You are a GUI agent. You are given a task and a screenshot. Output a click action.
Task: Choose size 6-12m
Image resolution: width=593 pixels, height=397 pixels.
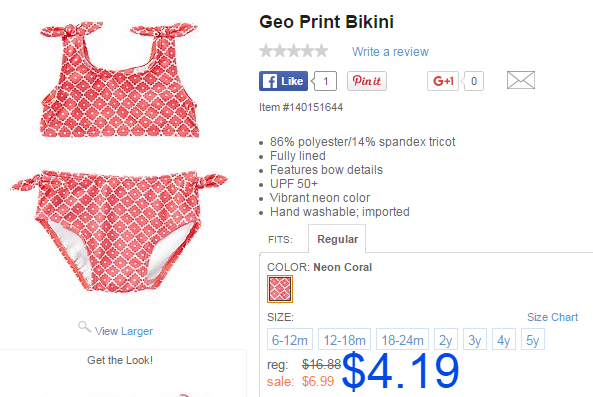coord(290,340)
